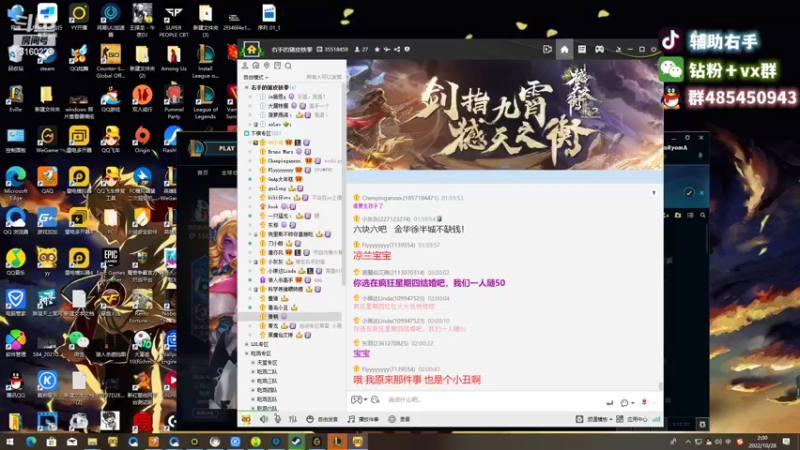Click PLAY in the League client window
The image size is (800, 450).
227,148
